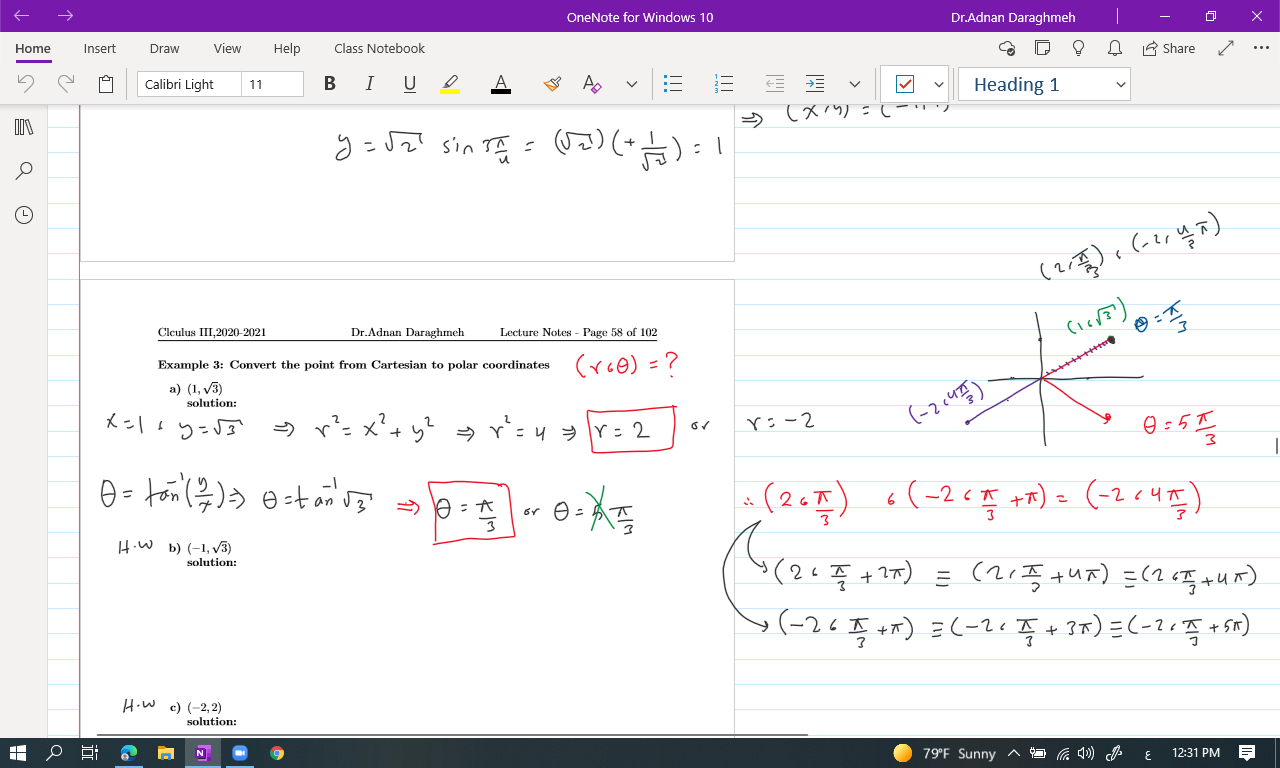Open the clipboard Paste icon
The height and width of the screenshot is (768, 1280).
(106, 84)
